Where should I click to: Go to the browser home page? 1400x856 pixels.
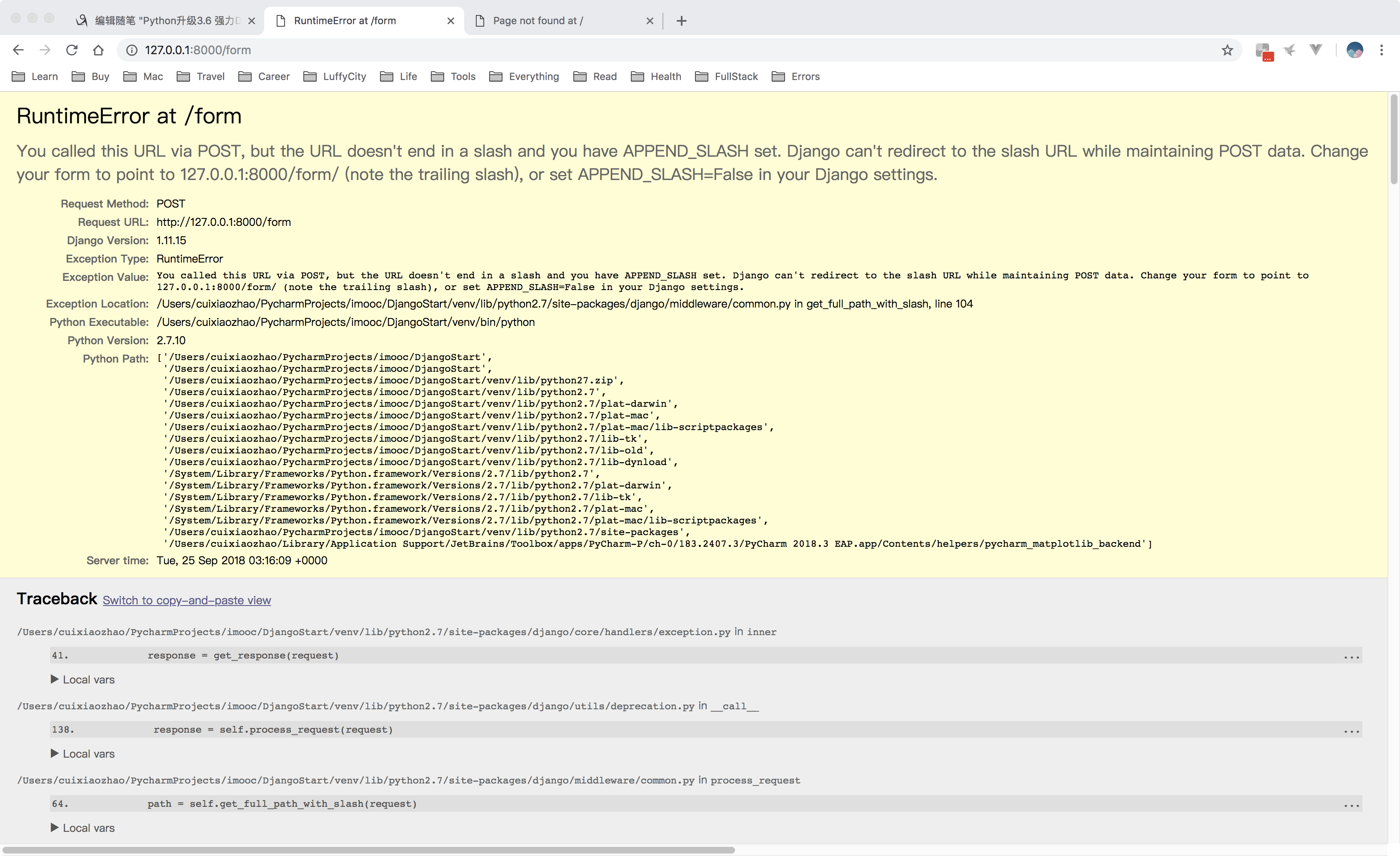point(98,50)
